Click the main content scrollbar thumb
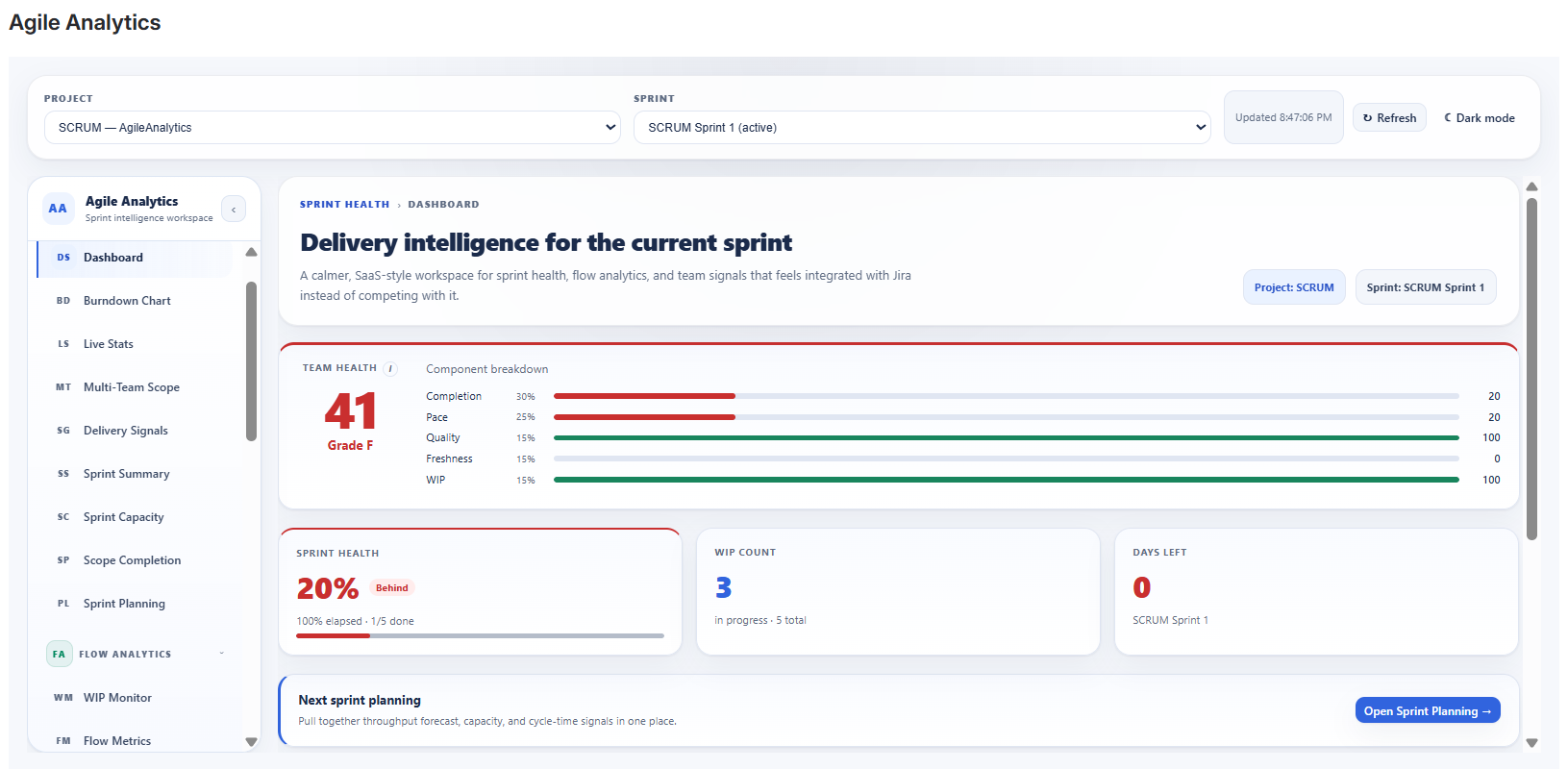1568x769 pixels. 1532,369
